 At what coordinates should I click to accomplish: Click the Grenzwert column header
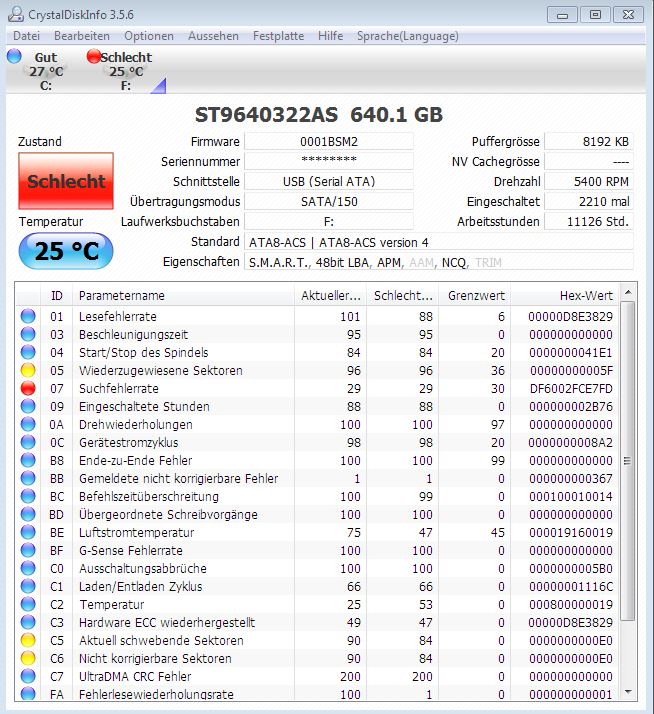[x=475, y=296]
